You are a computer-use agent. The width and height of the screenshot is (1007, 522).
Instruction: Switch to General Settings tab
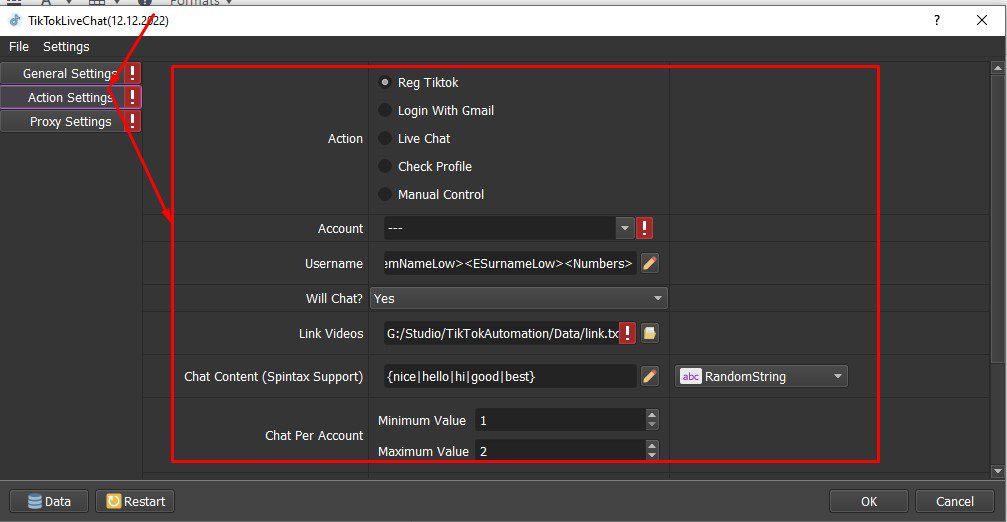64,73
